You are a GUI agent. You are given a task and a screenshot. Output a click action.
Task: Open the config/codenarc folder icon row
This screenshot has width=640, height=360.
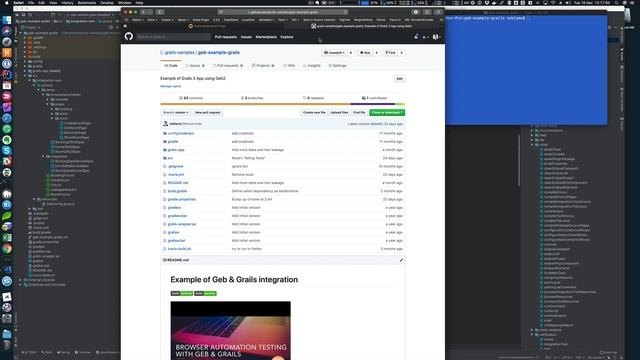pyautogui.click(x=165, y=133)
